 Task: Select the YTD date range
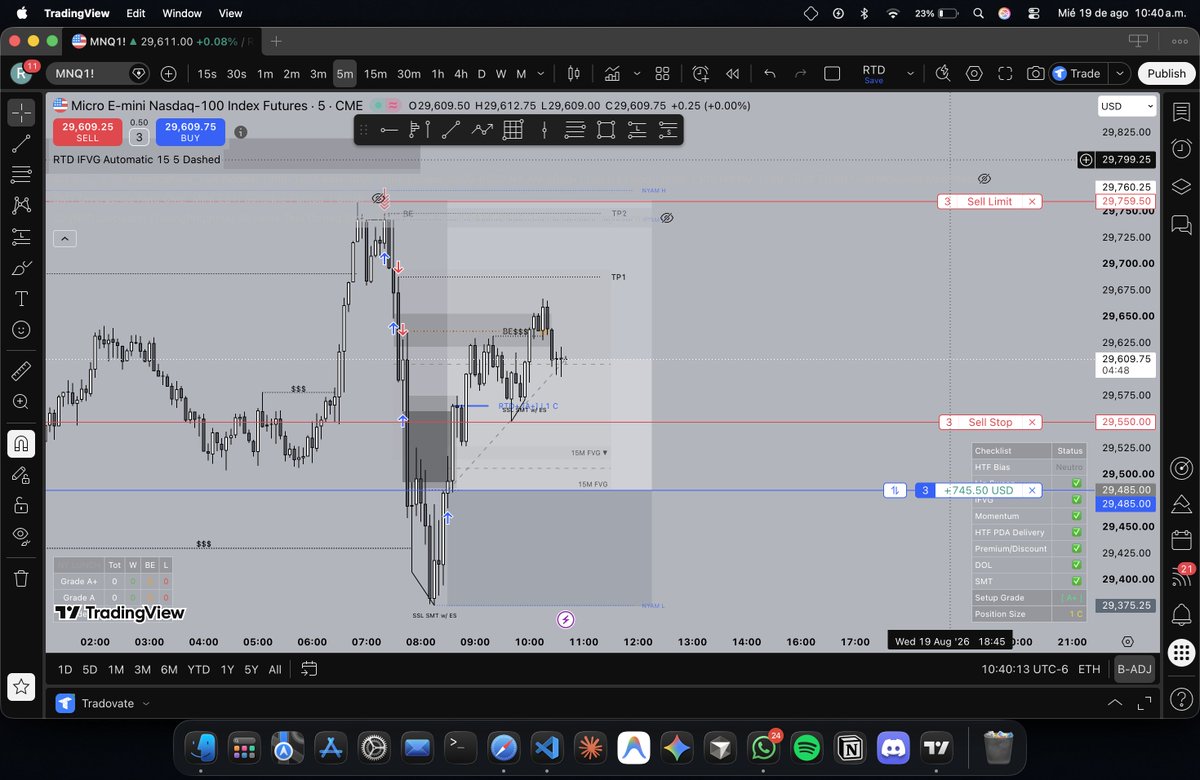click(198, 669)
